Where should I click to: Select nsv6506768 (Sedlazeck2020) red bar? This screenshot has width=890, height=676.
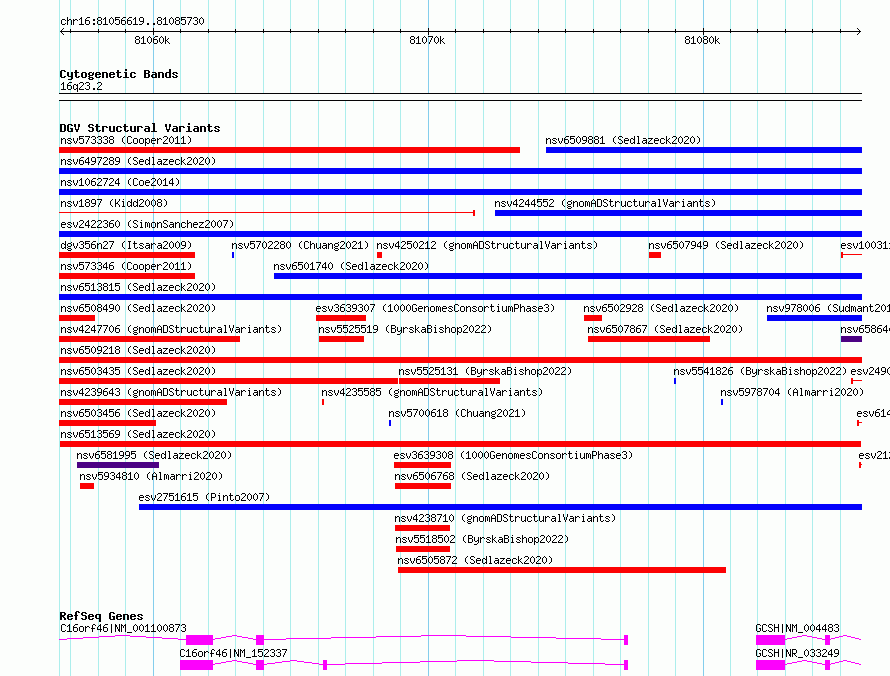click(423, 486)
